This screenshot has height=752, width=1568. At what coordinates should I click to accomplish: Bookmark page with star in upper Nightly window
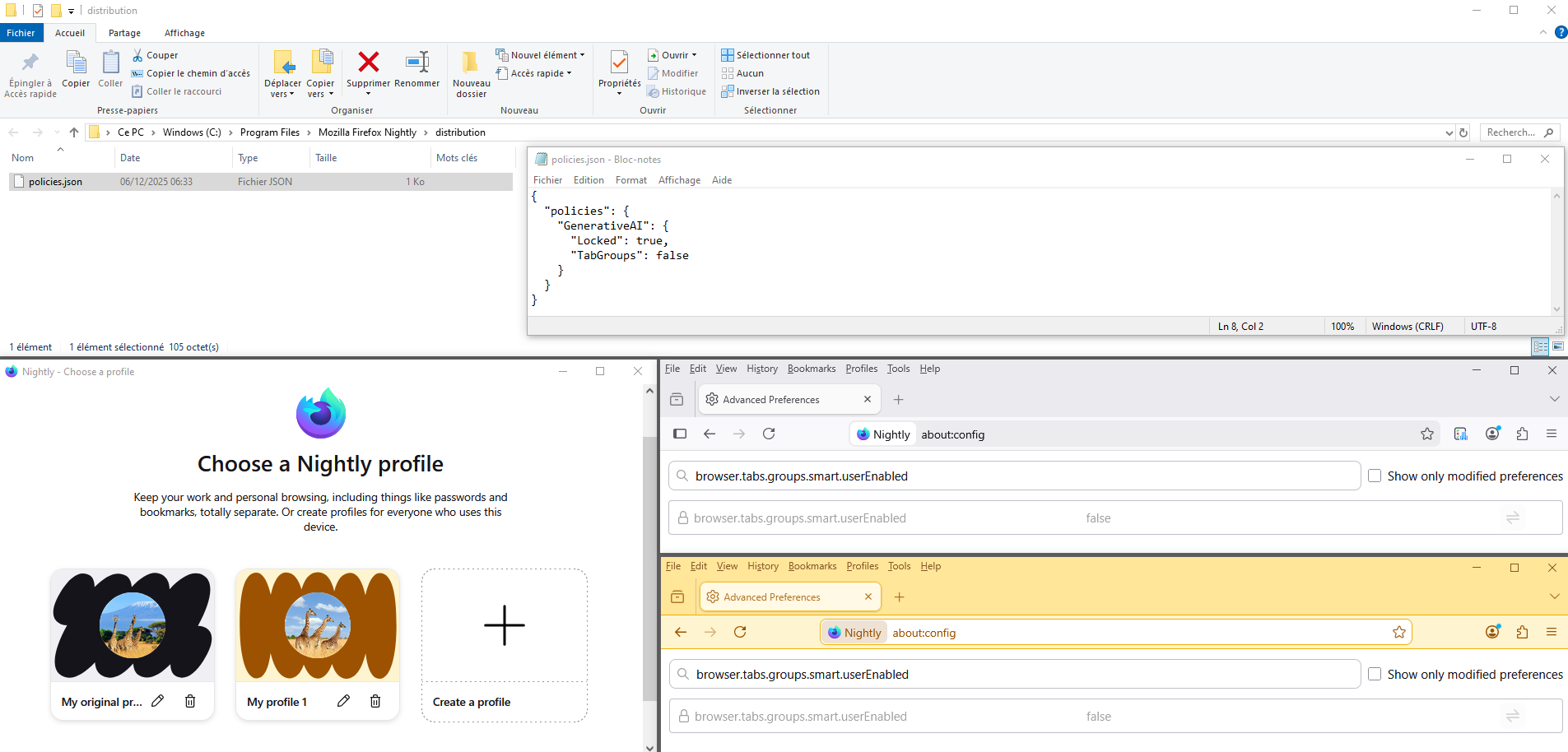tap(1427, 434)
